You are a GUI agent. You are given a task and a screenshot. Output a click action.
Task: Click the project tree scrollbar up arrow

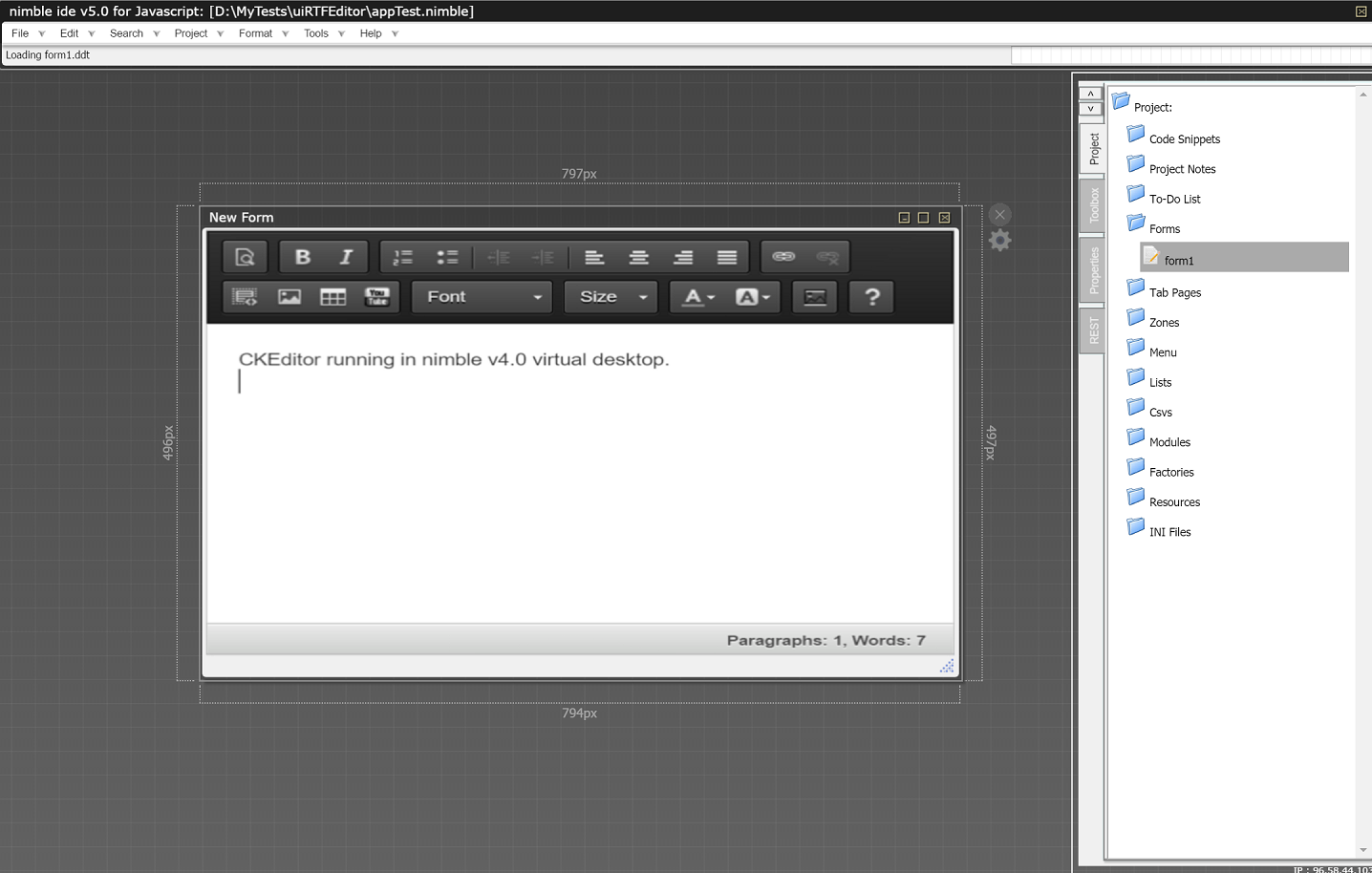click(1363, 95)
